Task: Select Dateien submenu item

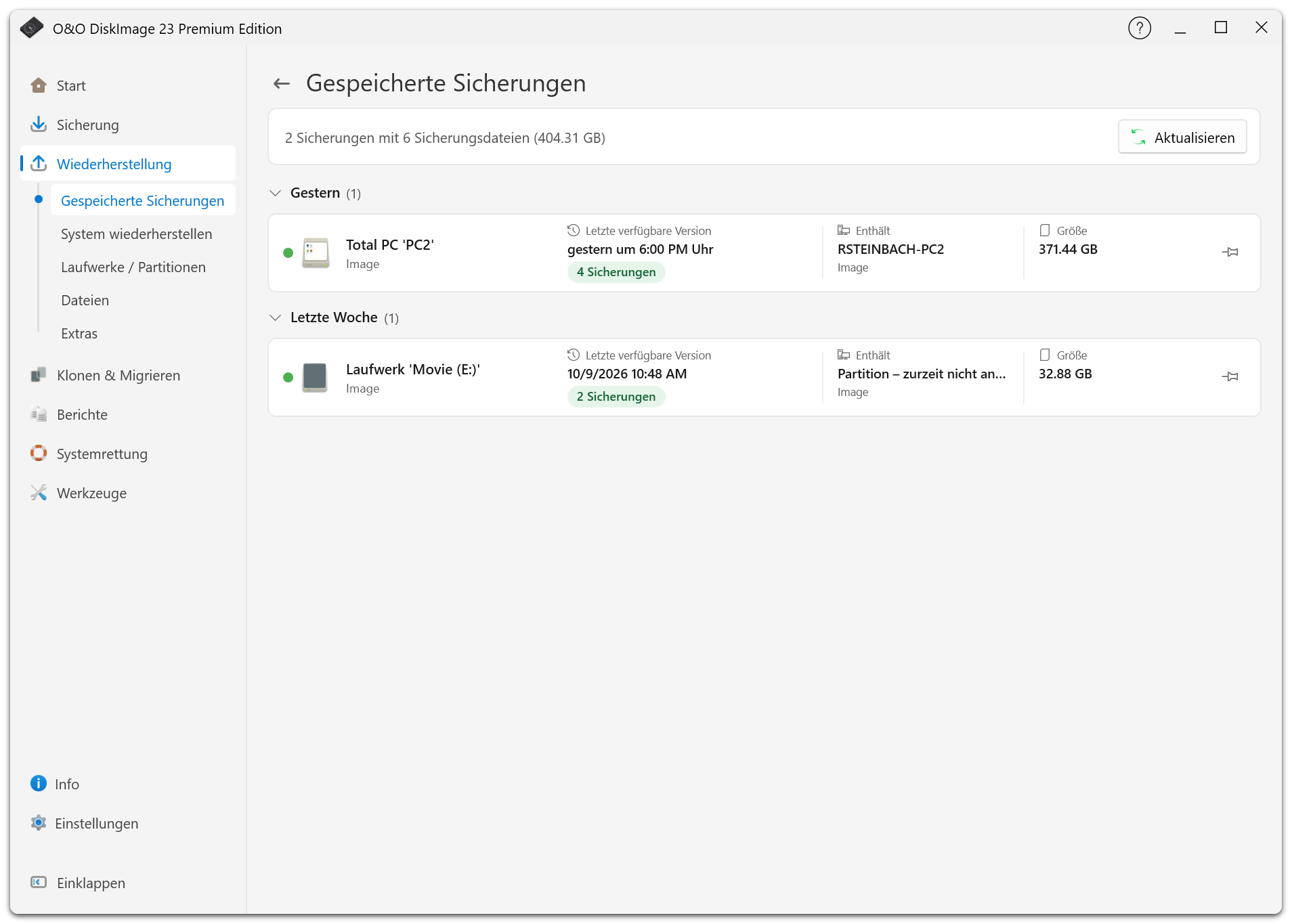Action: tap(85, 301)
